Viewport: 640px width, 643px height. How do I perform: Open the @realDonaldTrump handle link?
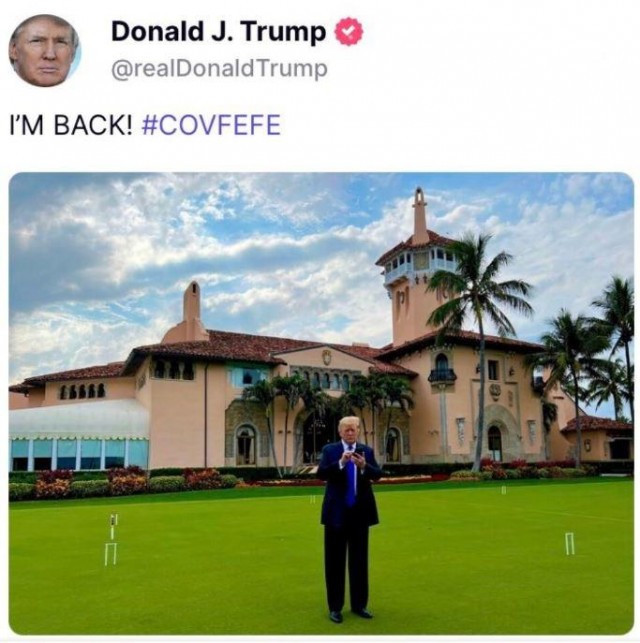tap(219, 68)
